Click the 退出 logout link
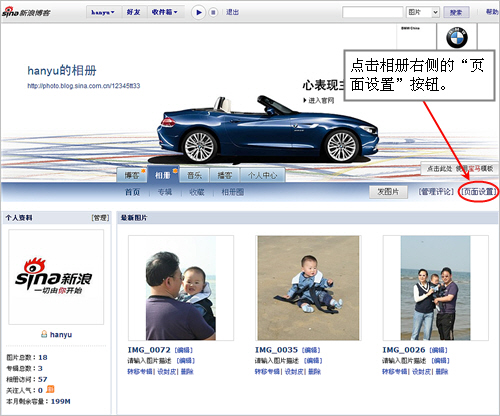This screenshot has width=500, height=416. click(232, 12)
